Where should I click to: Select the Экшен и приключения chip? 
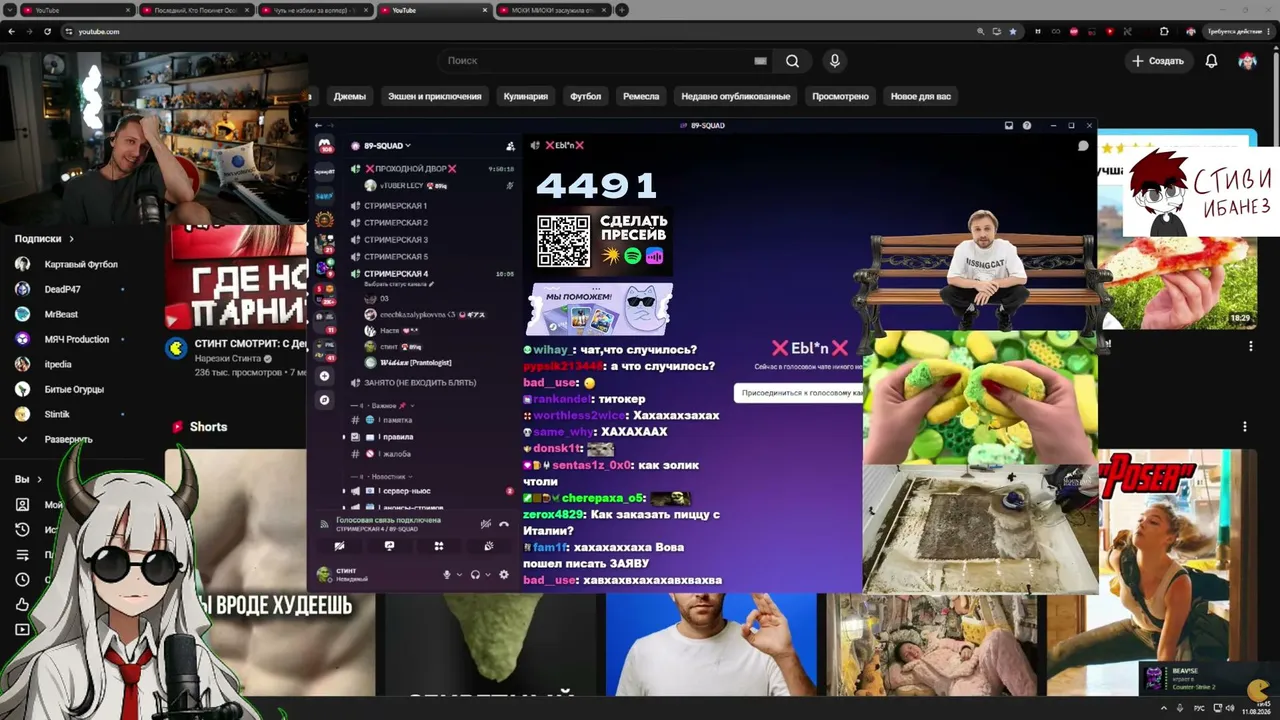click(x=435, y=96)
